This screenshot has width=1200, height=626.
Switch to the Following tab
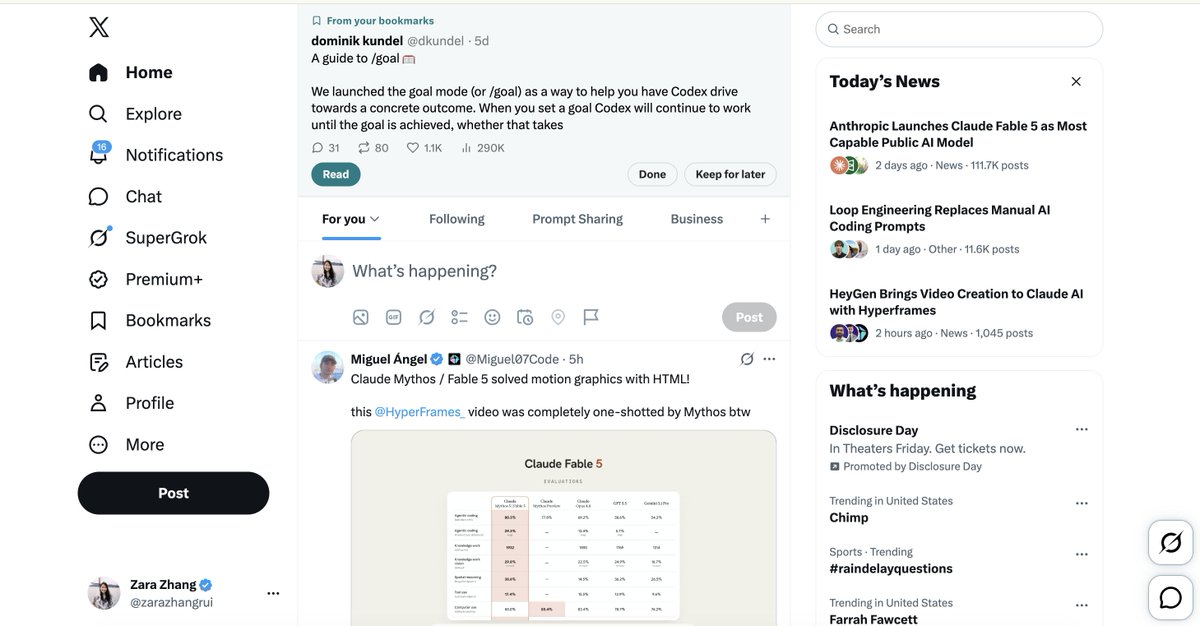click(x=457, y=219)
